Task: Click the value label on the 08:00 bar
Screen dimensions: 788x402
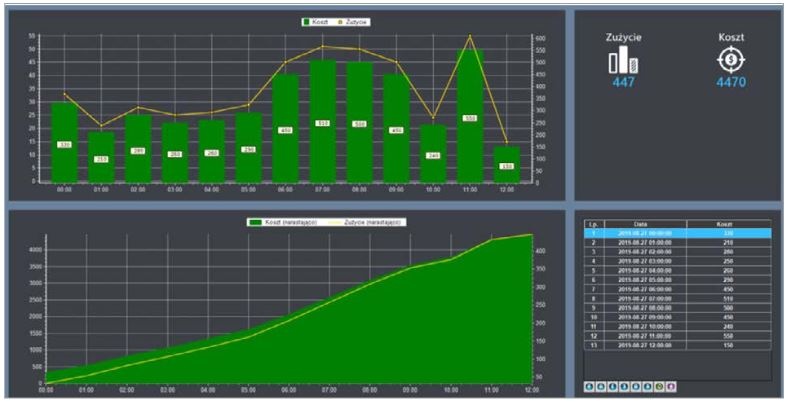Action: coord(359,124)
